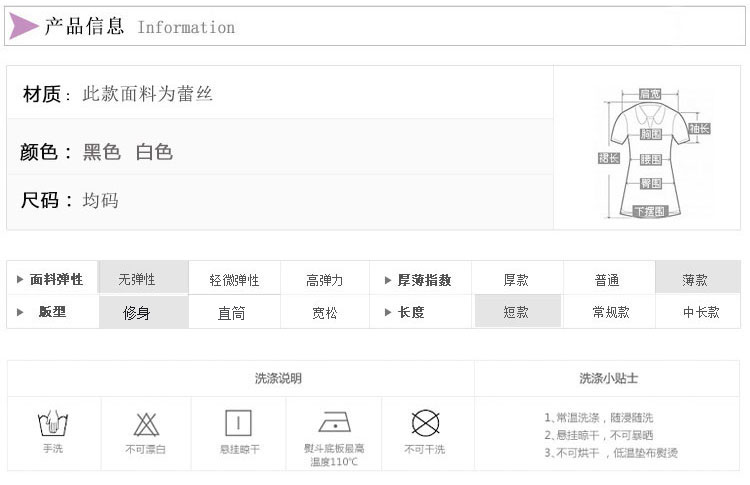750x485 pixels.
Task: Expand the 长度 row arrow
Action: (388, 312)
